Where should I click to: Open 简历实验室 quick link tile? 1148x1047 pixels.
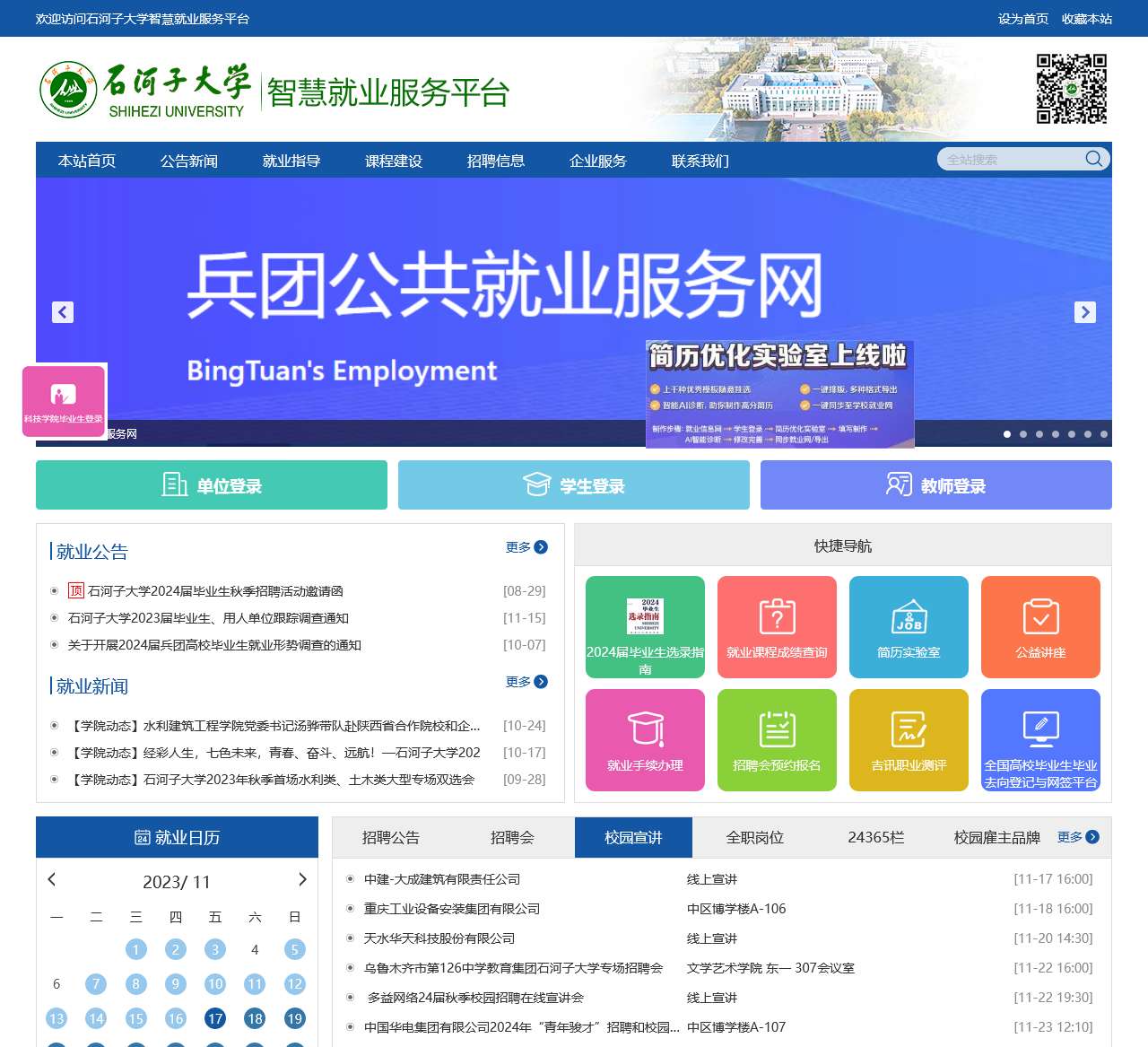click(909, 626)
